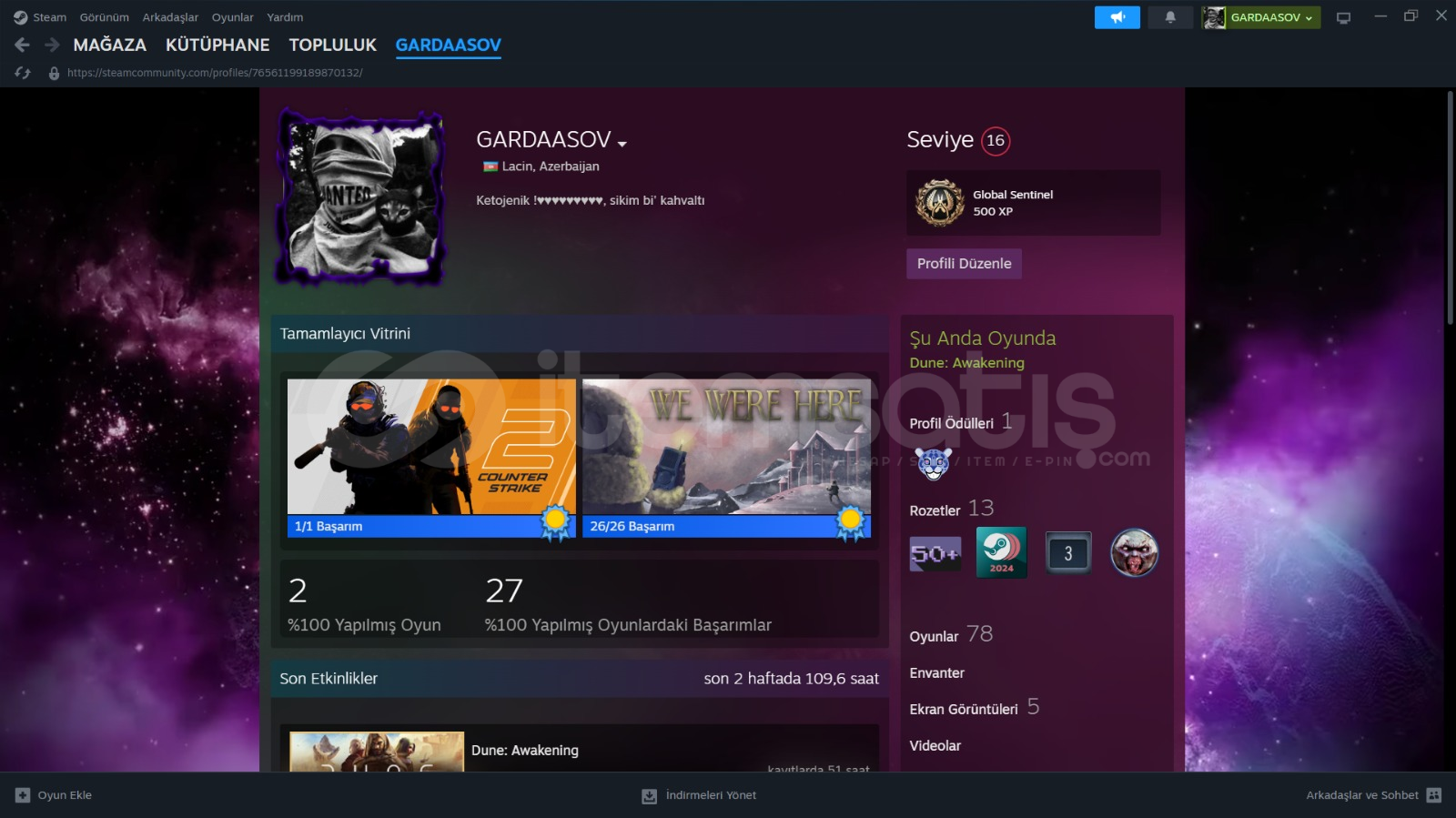This screenshot has height=818, width=1456.
Task: Open the Steam 2024 replay badge
Action: point(1002,552)
